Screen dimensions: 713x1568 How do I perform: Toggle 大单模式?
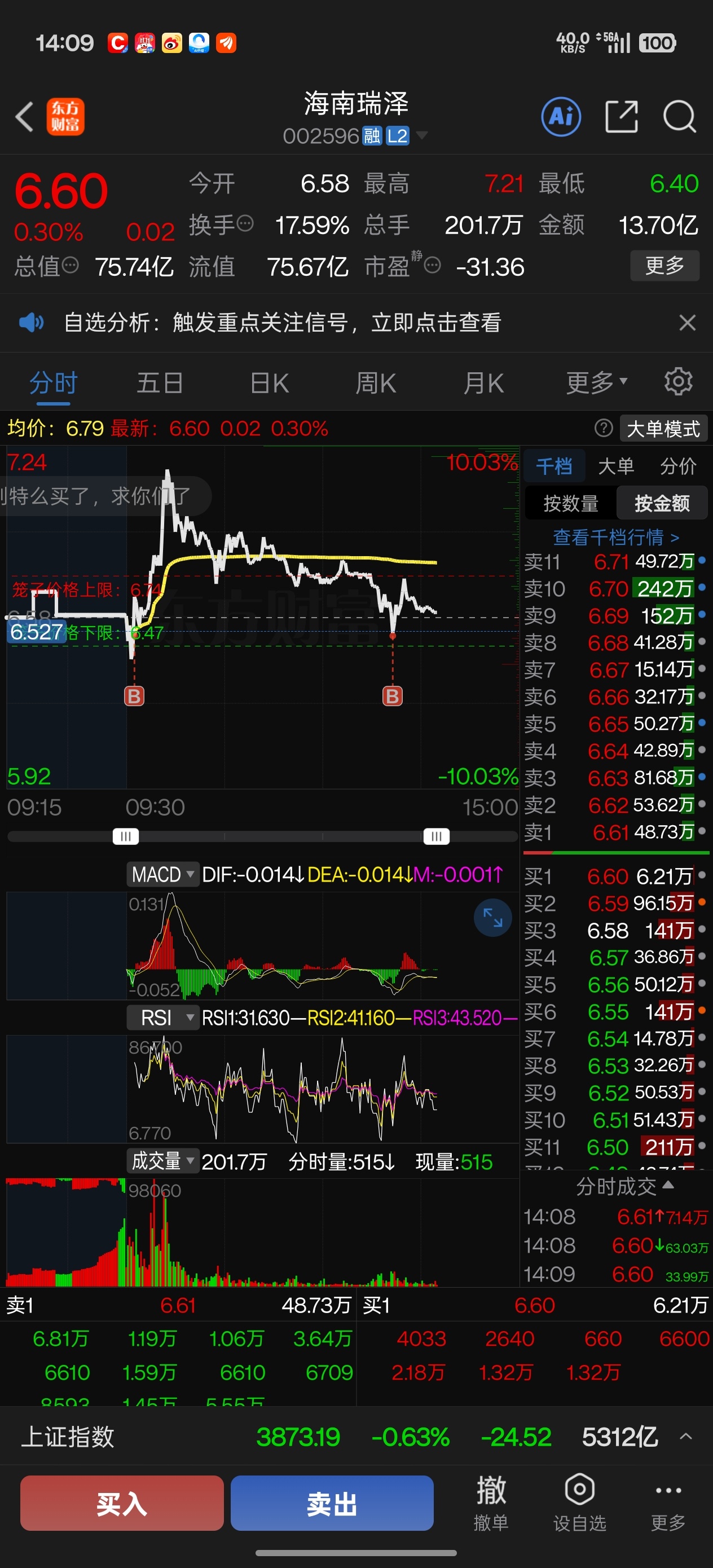tap(664, 429)
